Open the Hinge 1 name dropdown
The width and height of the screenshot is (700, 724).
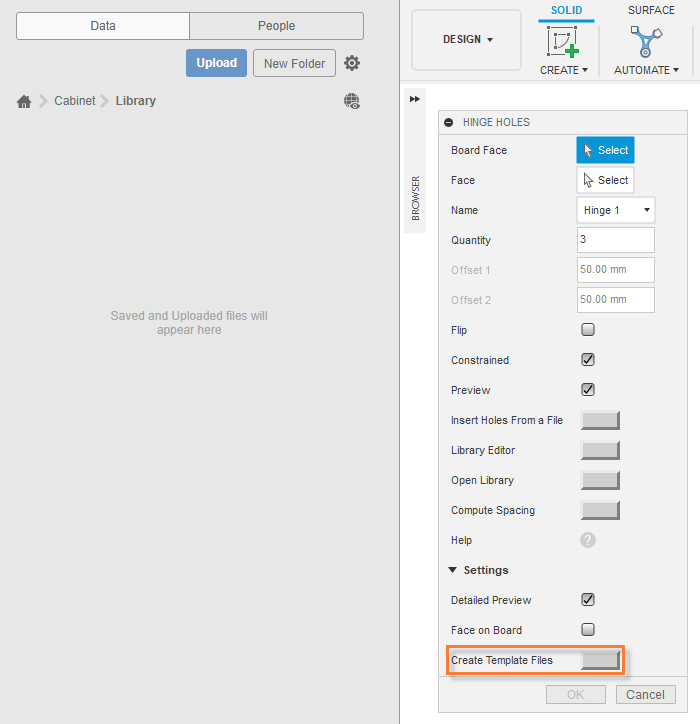coord(616,210)
